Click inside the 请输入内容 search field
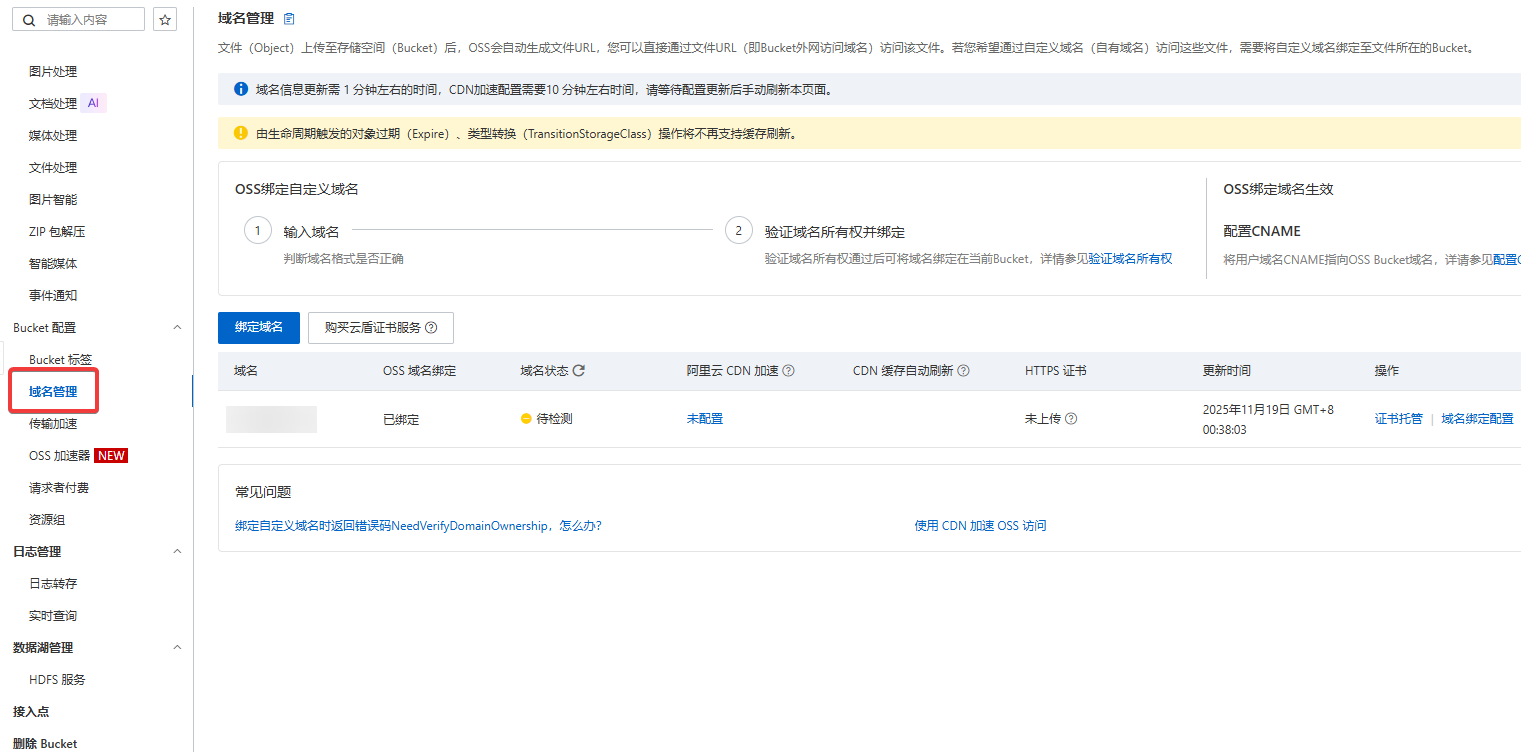 coord(85,19)
